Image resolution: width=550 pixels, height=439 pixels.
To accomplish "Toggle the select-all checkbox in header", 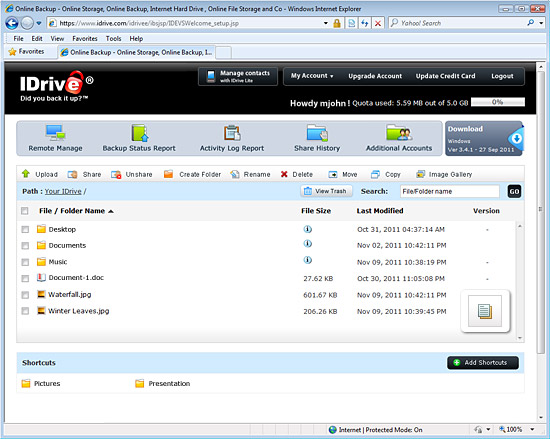I will [x=25, y=211].
